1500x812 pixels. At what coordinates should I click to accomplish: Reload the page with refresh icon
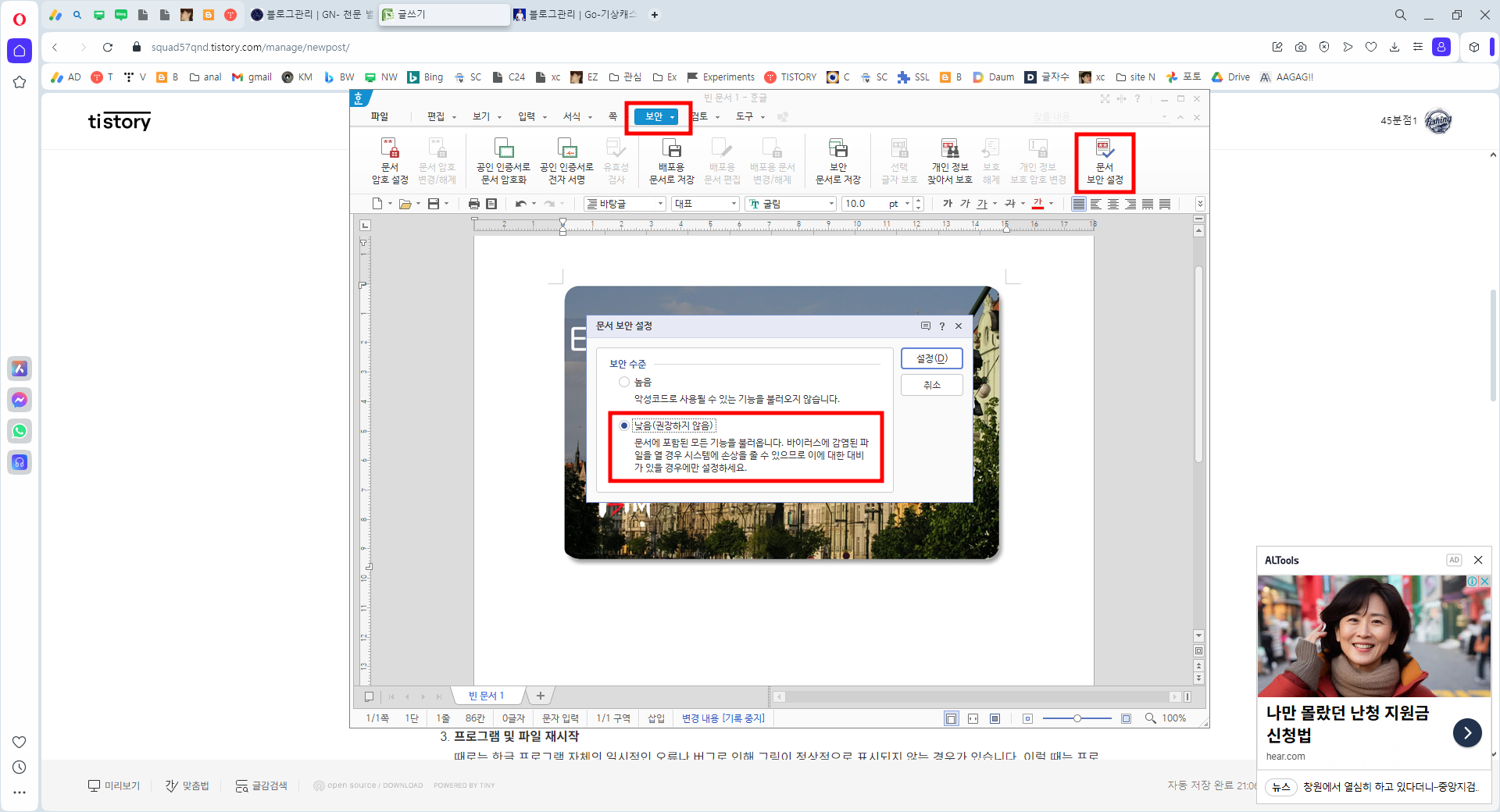click(x=108, y=47)
